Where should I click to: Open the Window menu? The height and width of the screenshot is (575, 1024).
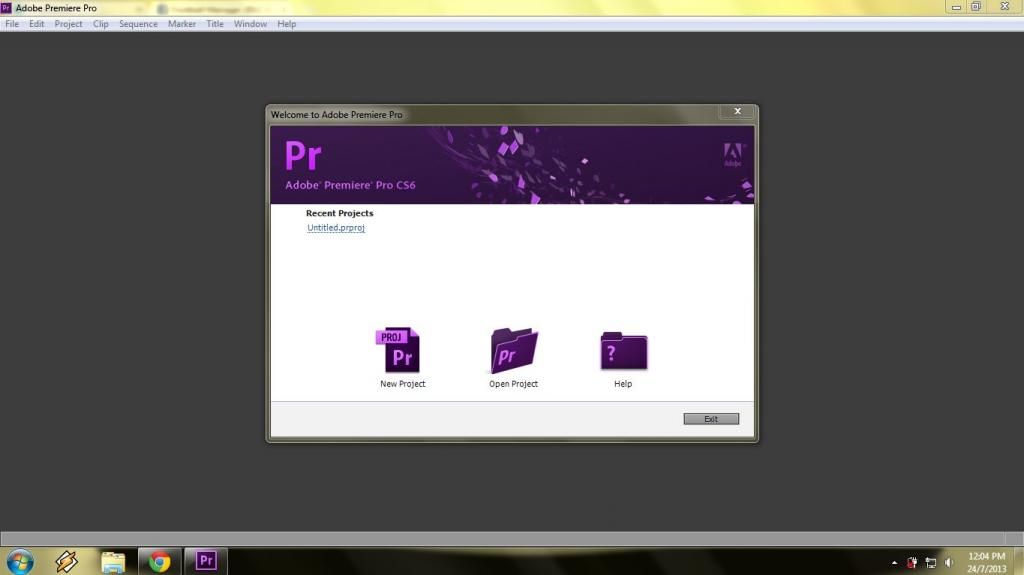pos(250,24)
